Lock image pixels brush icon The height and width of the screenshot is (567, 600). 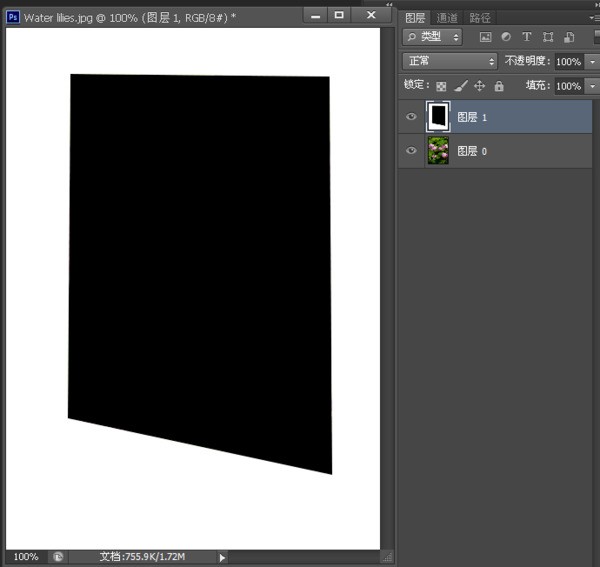pos(461,86)
